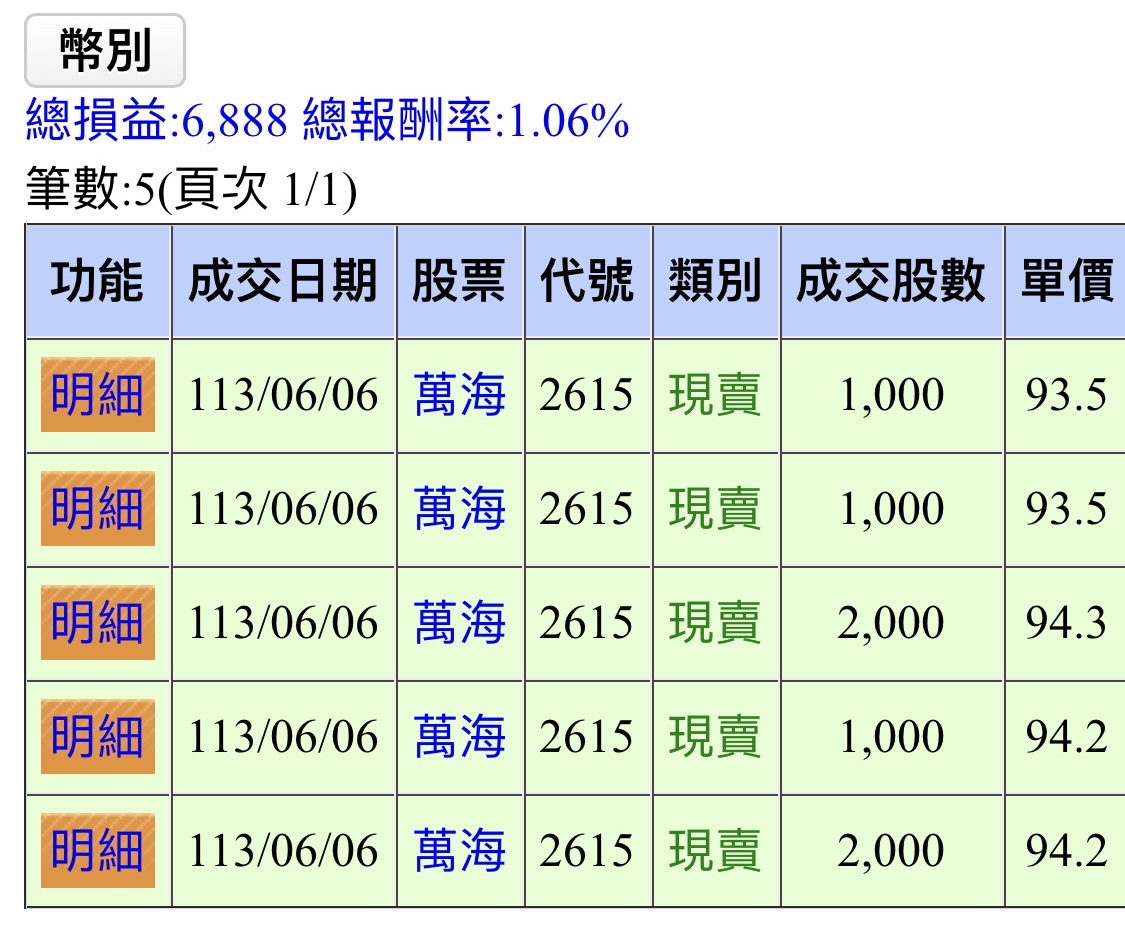The height and width of the screenshot is (943, 1125).
Task: Click the 94.3 unit price cell
Action: (x=1066, y=622)
